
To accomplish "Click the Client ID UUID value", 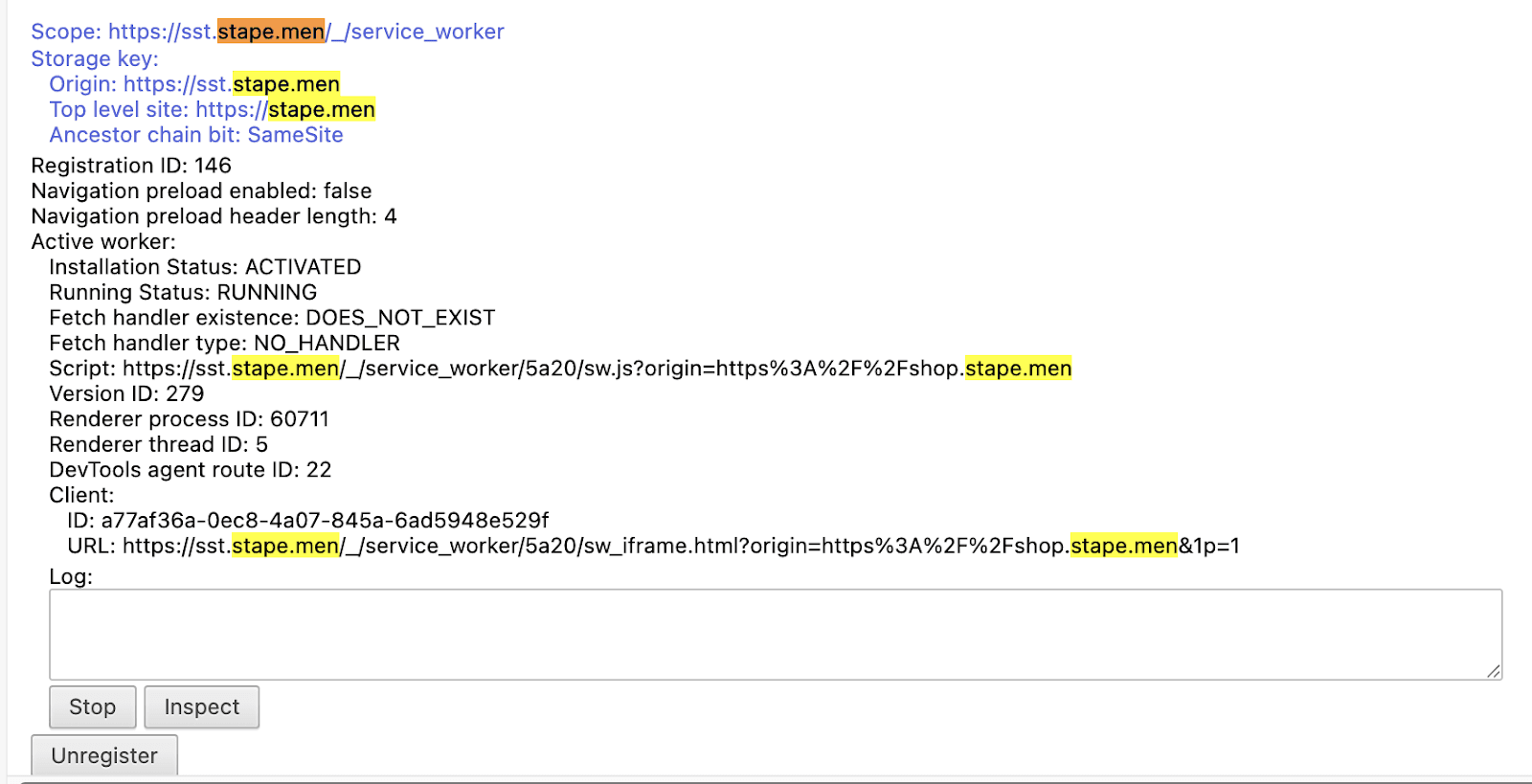I will tap(325, 521).
